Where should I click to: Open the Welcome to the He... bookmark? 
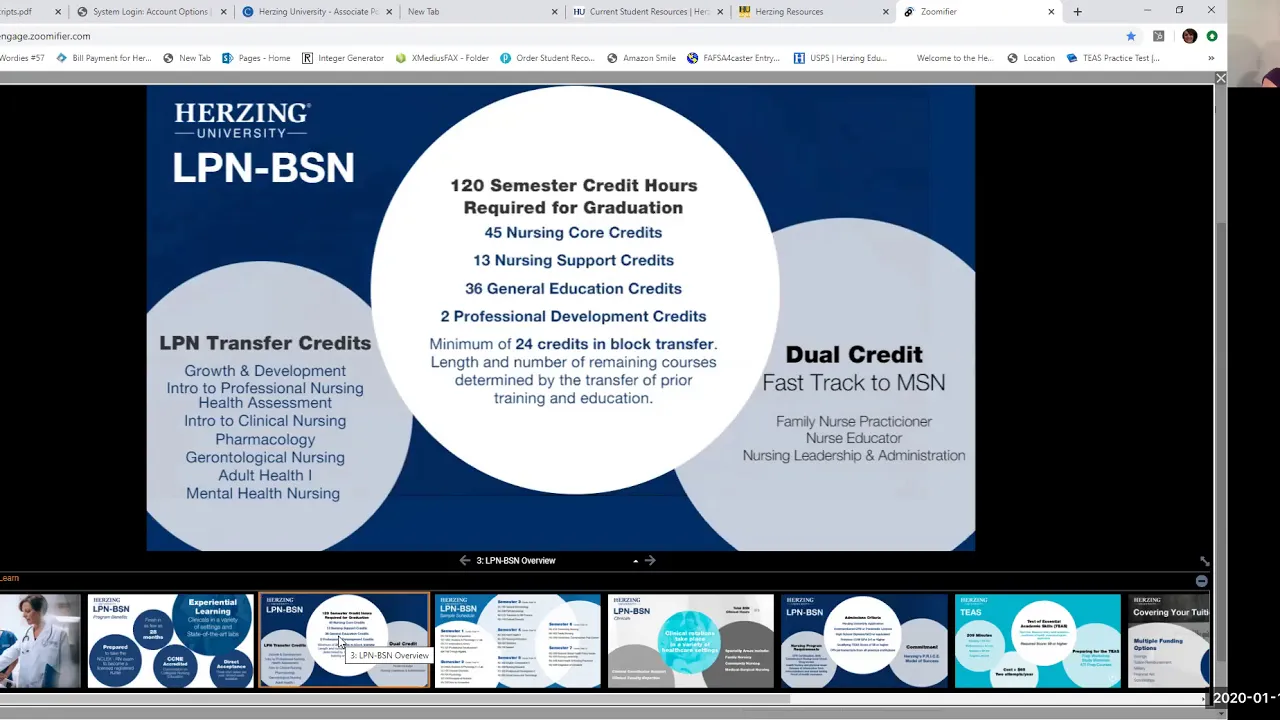(955, 58)
